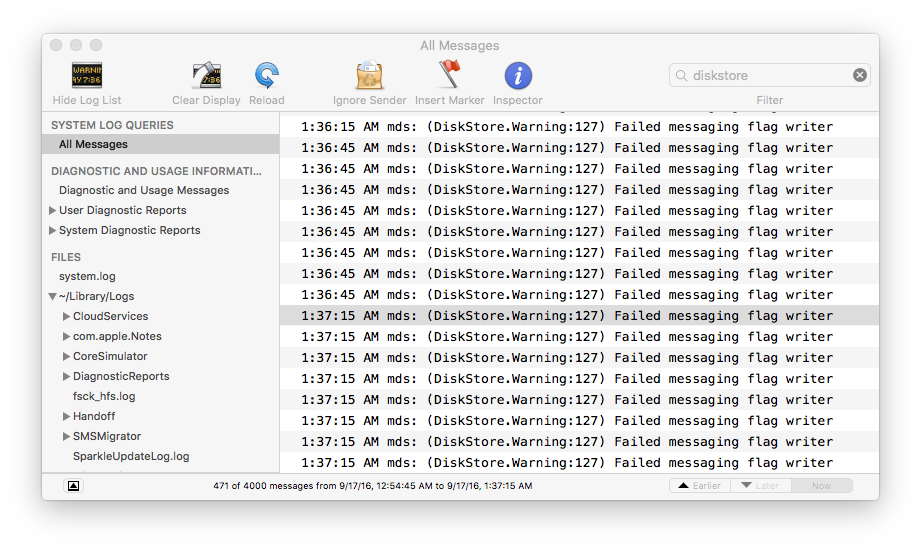Image resolution: width=921 pixels, height=550 pixels.
Task: Click the SYSTEM LOG QUERIES header
Action: tap(112, 125)
